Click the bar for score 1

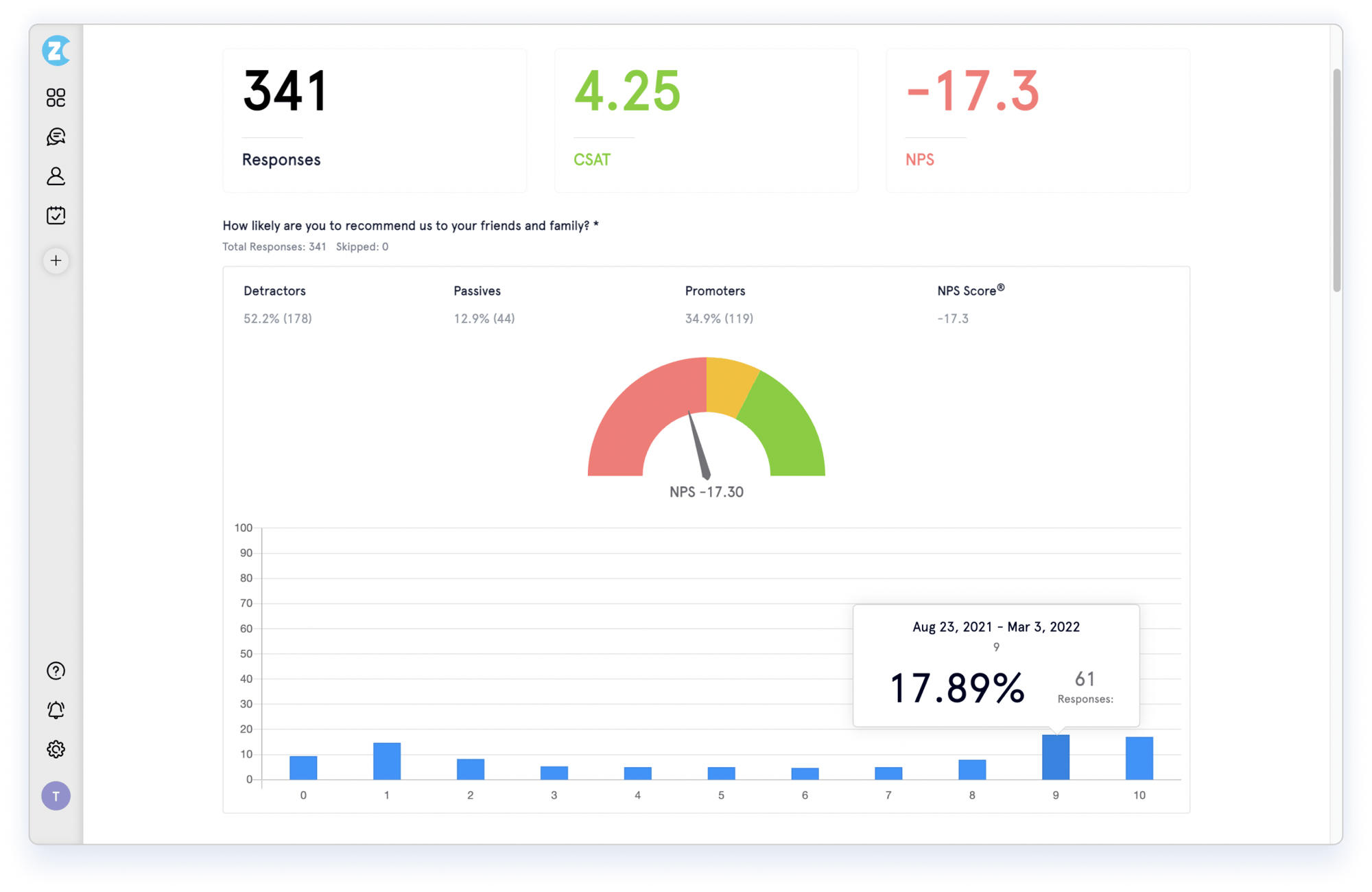click(x=387, y=761)
